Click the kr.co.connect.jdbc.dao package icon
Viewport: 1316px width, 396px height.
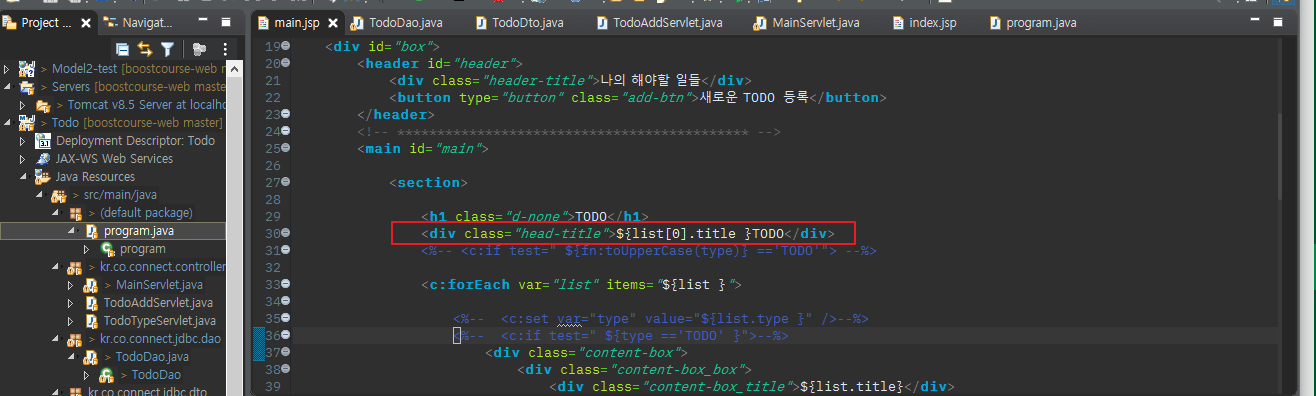74,339
